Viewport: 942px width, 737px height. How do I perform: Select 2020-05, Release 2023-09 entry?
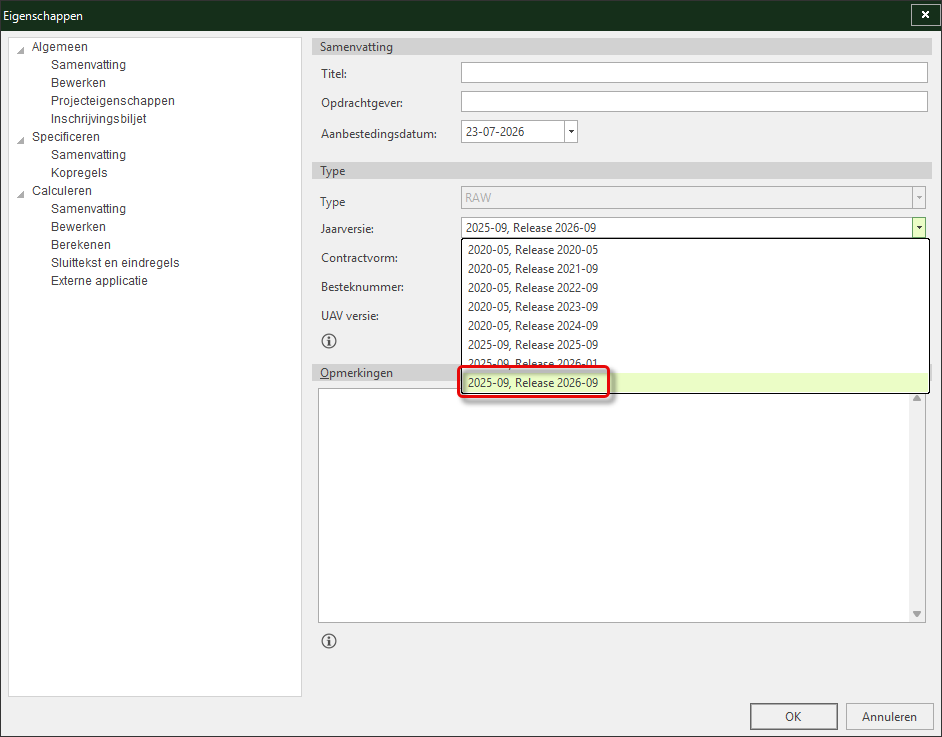click(695, 307)
